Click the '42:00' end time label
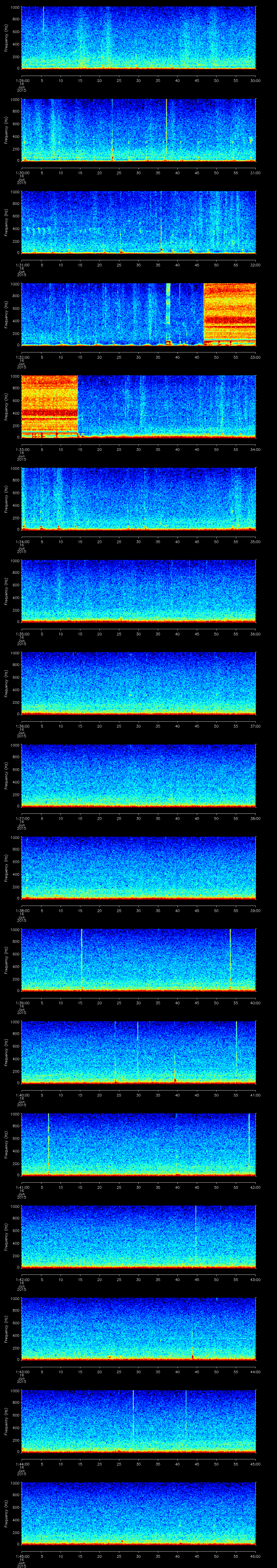 point(256,1187)
